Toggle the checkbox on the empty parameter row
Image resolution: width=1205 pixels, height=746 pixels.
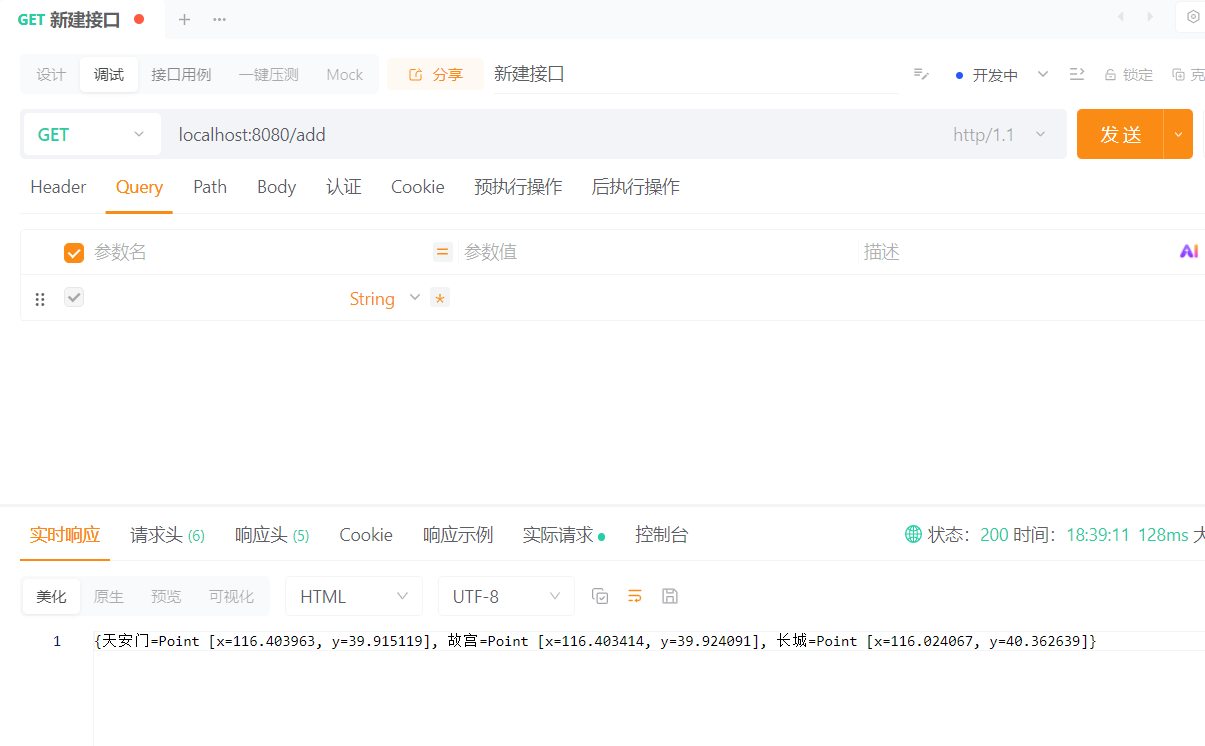74,297
